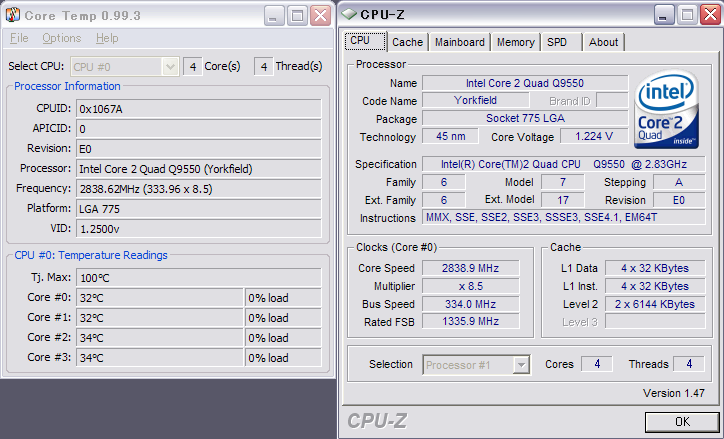724x439 pixels.
Task: Expand the Select CPU dropdown in Core Temp
Action: (170, 67)
